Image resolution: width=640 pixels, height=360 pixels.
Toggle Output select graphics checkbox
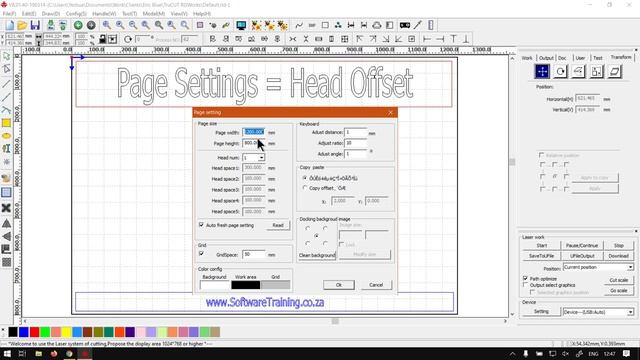525,285
